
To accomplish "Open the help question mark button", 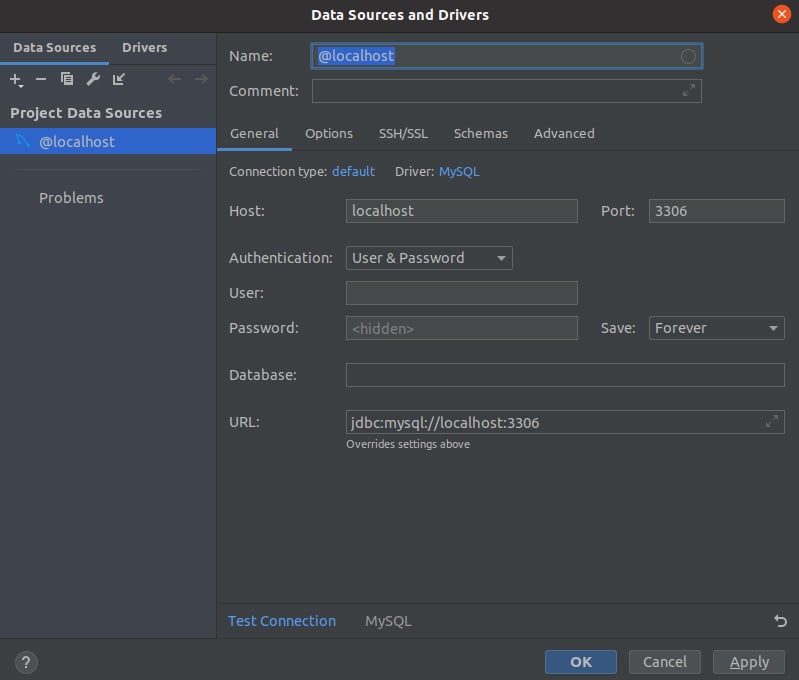I will click(x=26, y=662).
